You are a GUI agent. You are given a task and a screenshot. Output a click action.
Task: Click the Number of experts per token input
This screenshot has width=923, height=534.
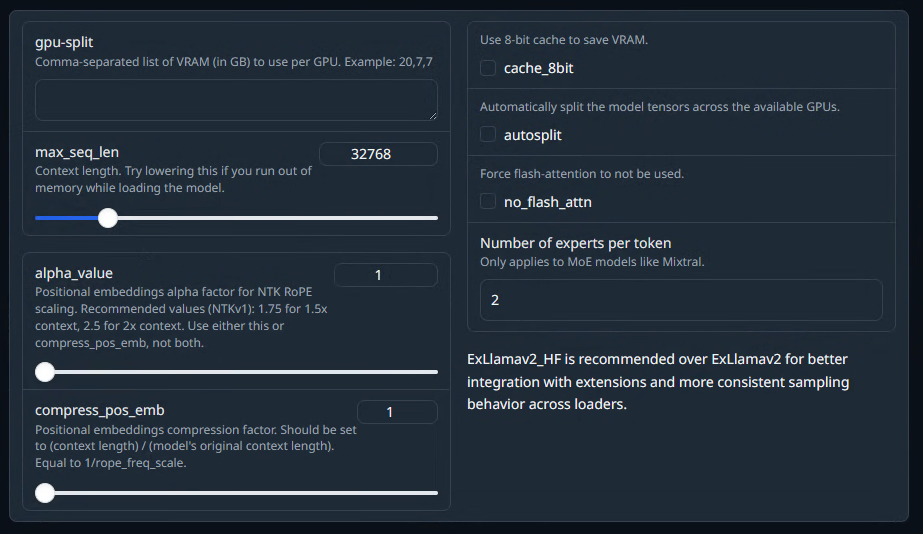(681, 300)
